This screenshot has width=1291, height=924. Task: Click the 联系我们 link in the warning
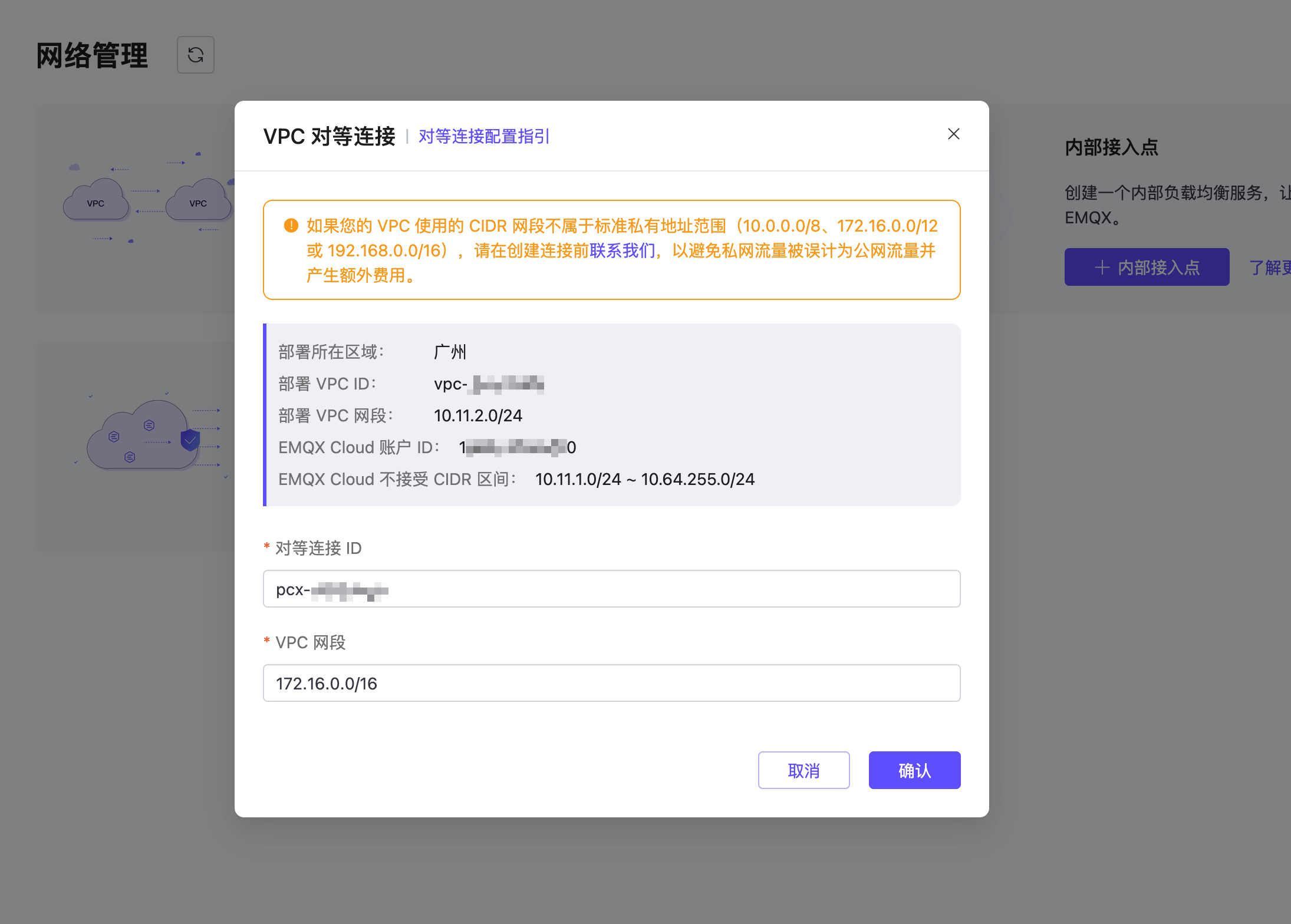[623, 251]
